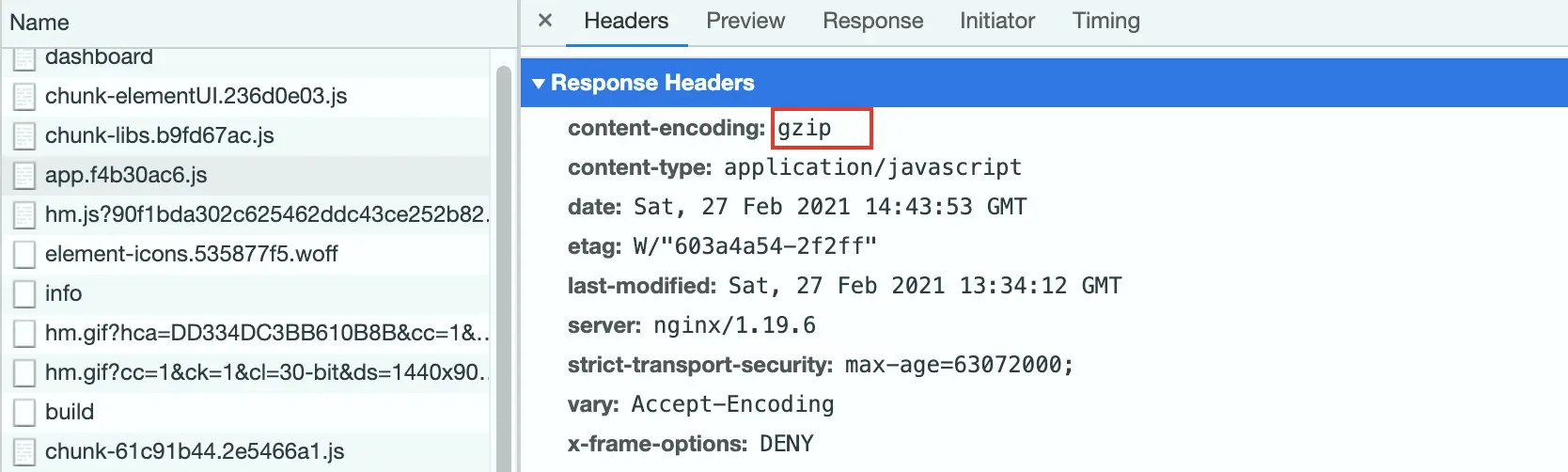
Task: Collapse the Response Headers section
Action: (x=539, y=83)
